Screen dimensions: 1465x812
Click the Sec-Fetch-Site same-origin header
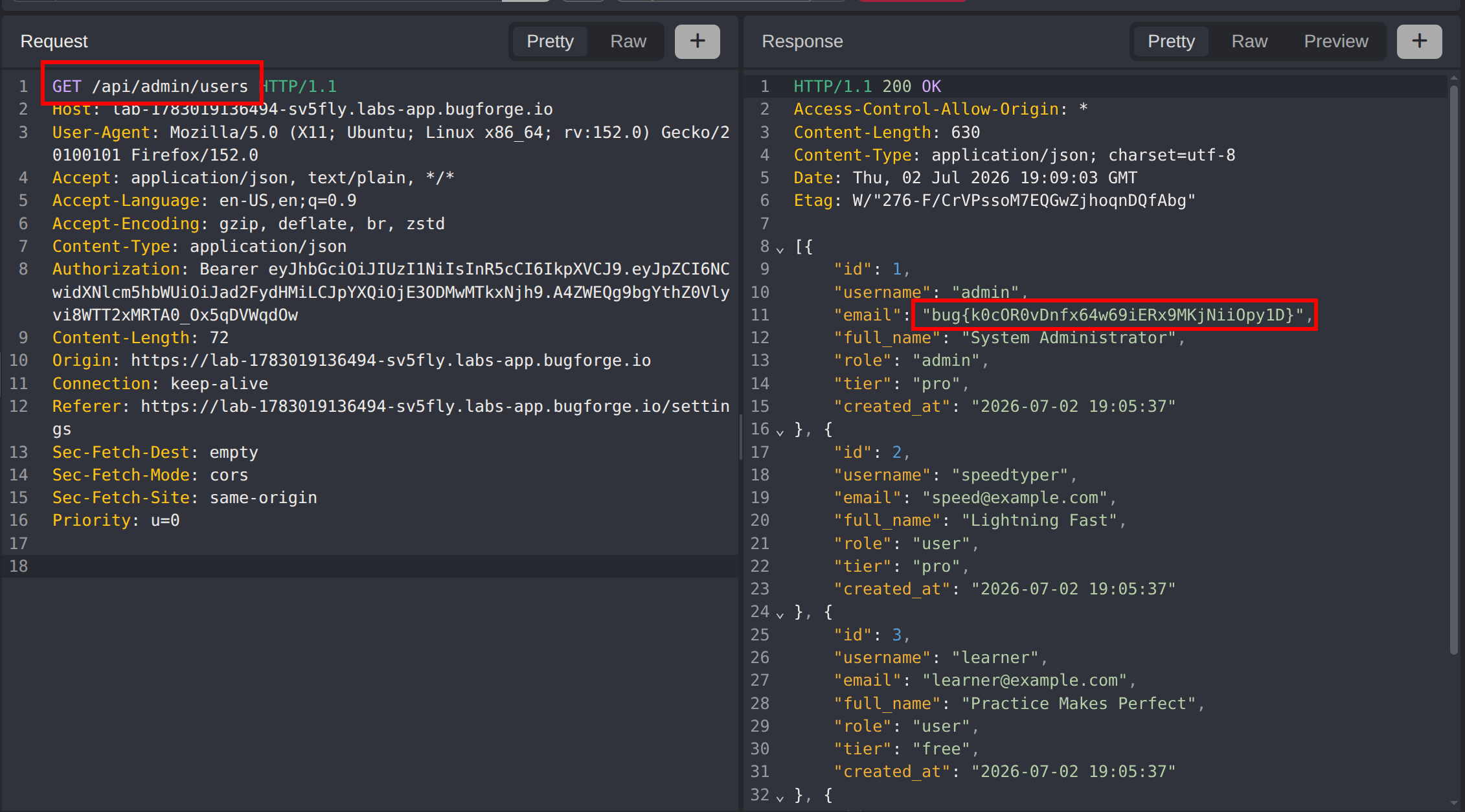pyautogui.click(x=185, y=497)
